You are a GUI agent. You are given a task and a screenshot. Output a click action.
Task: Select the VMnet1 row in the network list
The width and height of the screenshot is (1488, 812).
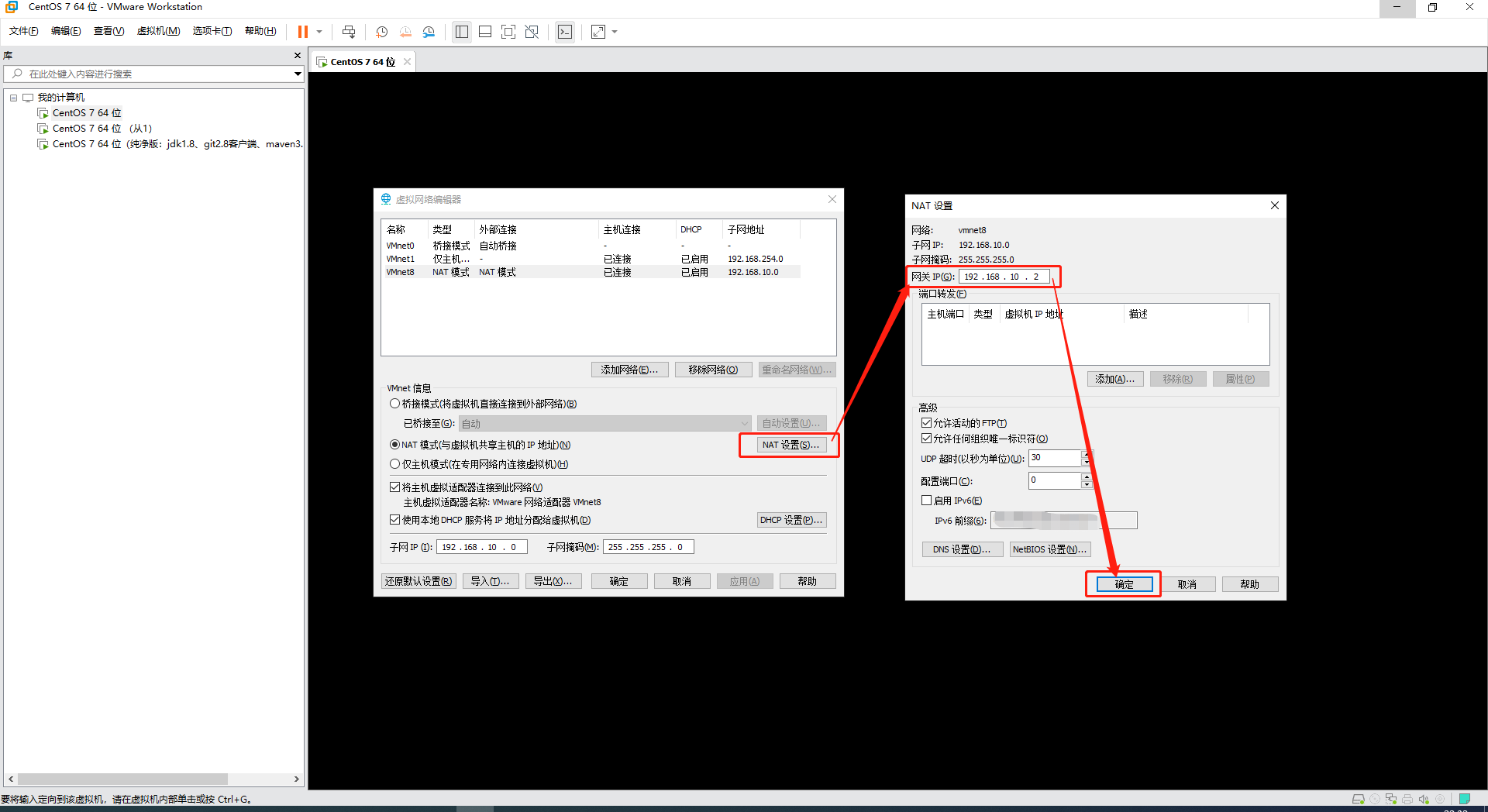[591, 259]
